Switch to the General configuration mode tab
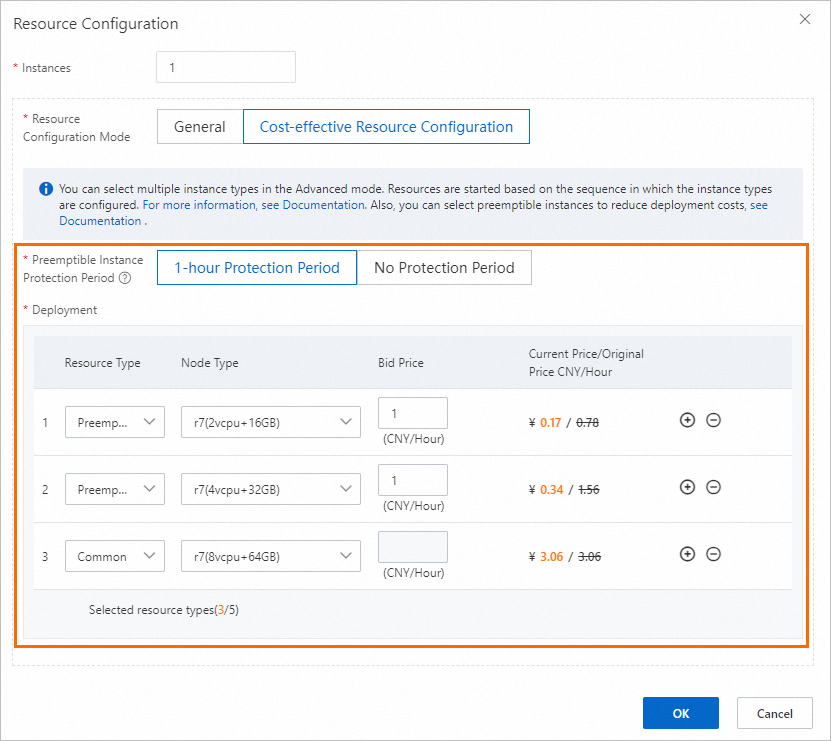831x741 pixels. tap(199, 126)
